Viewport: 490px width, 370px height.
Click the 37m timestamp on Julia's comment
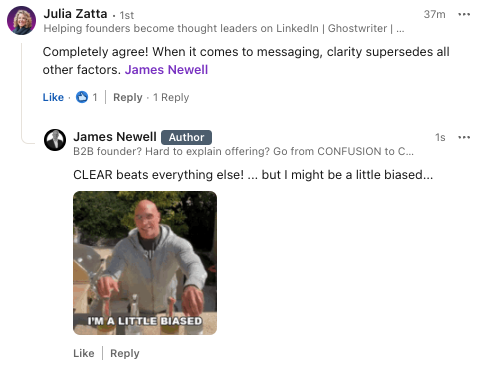434,14
